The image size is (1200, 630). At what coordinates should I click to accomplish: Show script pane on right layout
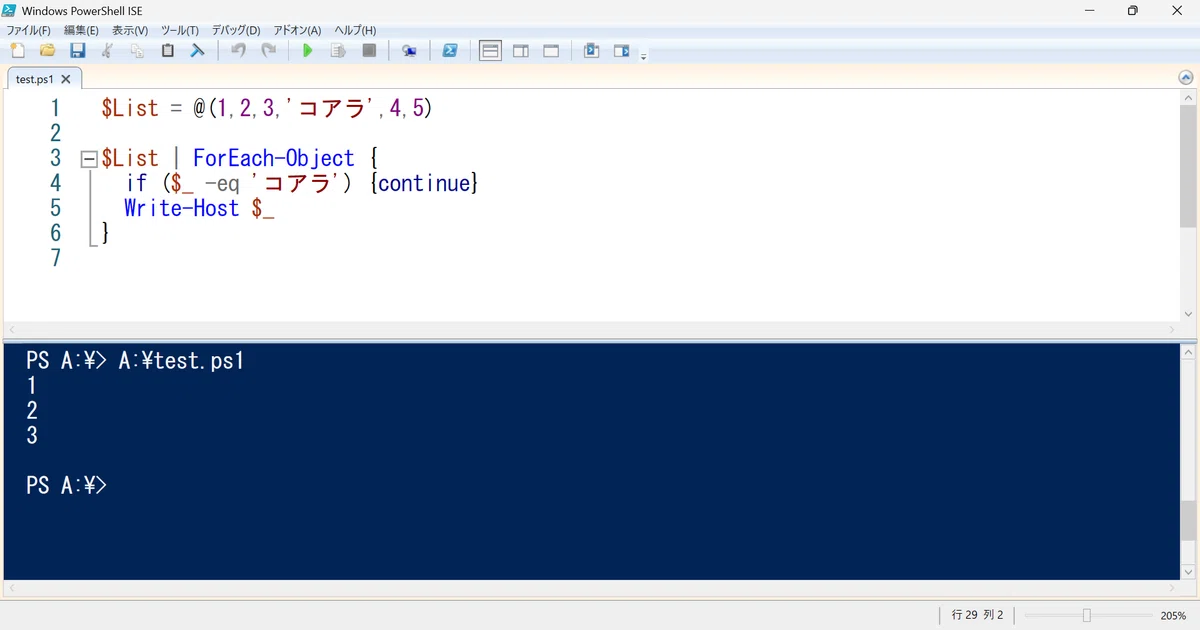point(521,51)
